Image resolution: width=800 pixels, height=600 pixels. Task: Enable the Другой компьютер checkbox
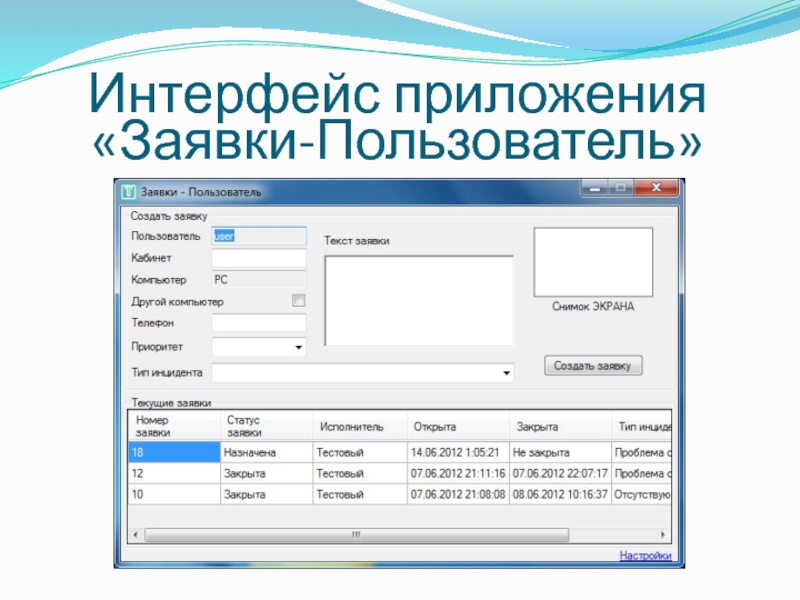pos(298,301)
